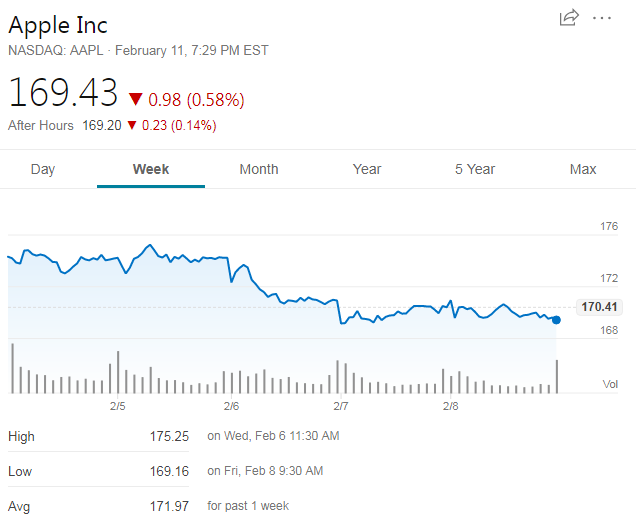Click the 2/8 date axis label
The height and width of the screenshot is (524, 636).
[450, 406]
